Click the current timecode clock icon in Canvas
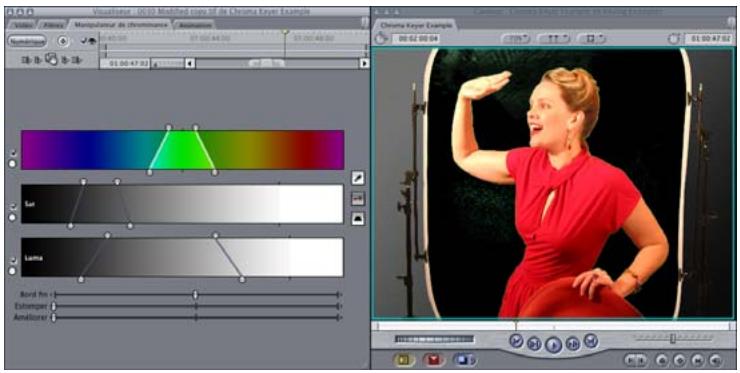The height and width of the screenshot is (373, 740). click(x=673, y=39)
